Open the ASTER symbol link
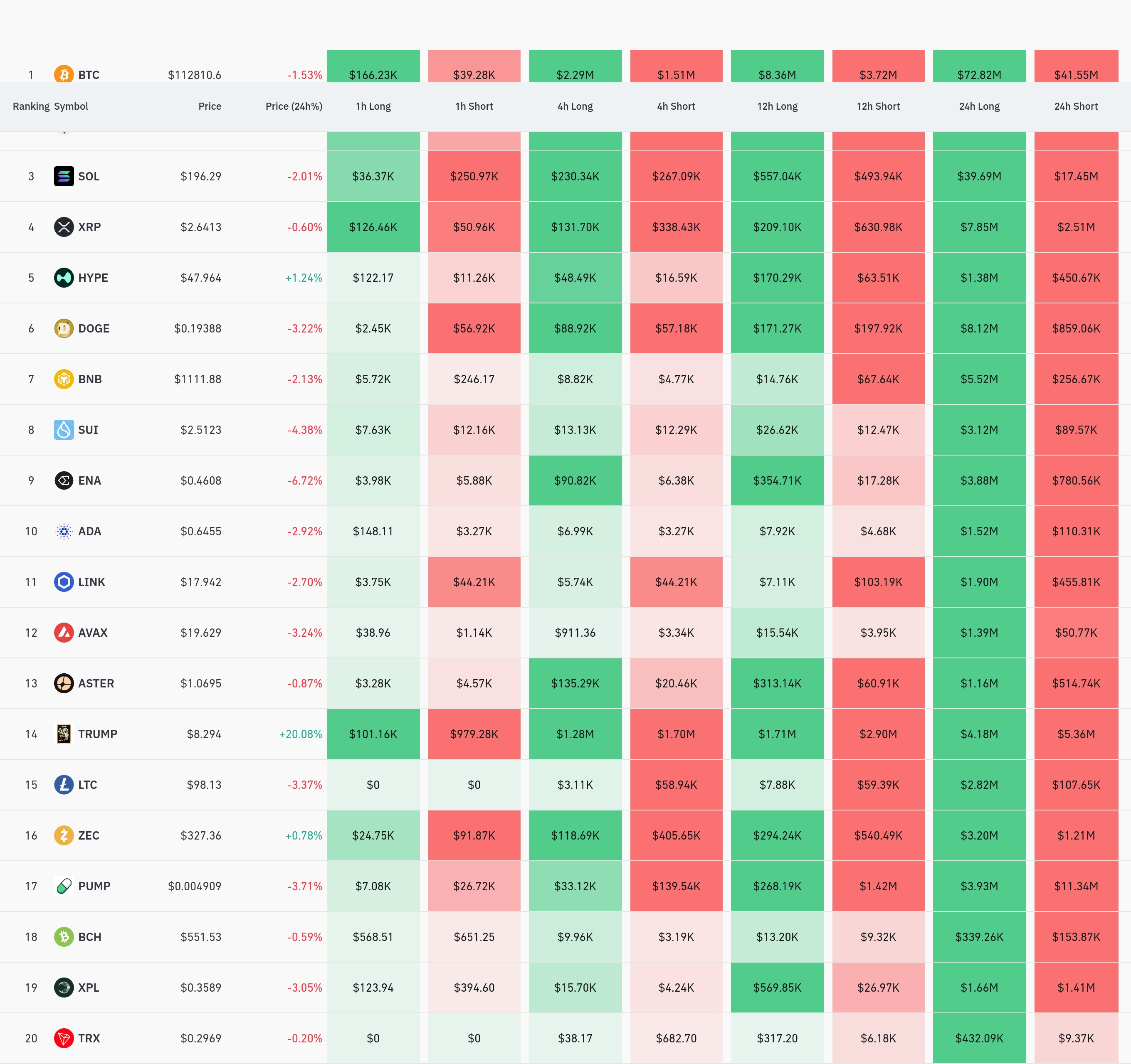Screen dimensions: 1131x1064 click(x=96, y=683)
